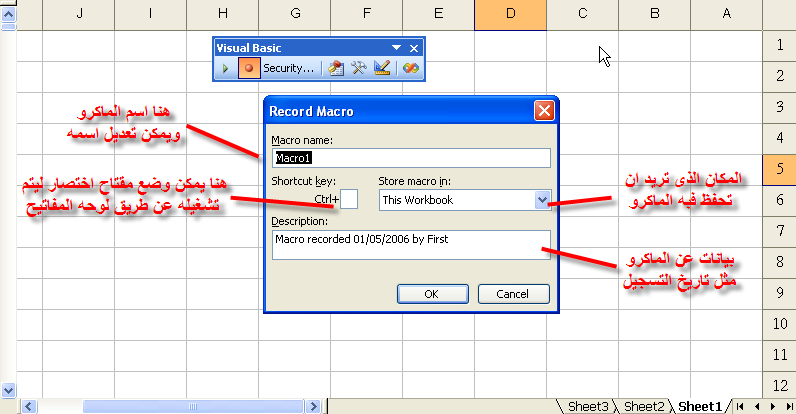The width and height of the screenshot is (796, 414).
Task: Select row 10 header
Action: (x=779, y=324)
